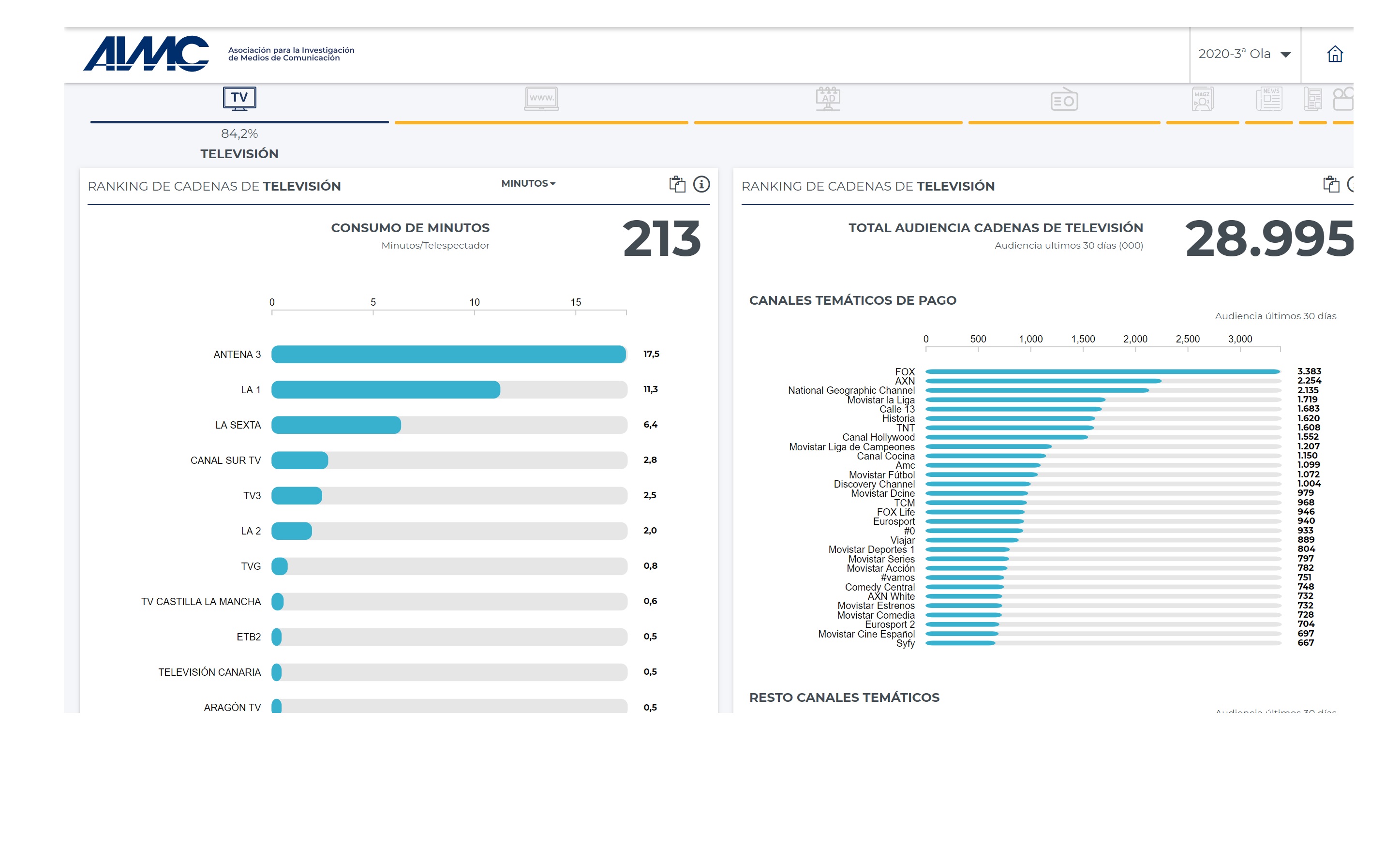
Task: Click the AIMC logo
Action: pyautogui.click(x=146, y=54)
